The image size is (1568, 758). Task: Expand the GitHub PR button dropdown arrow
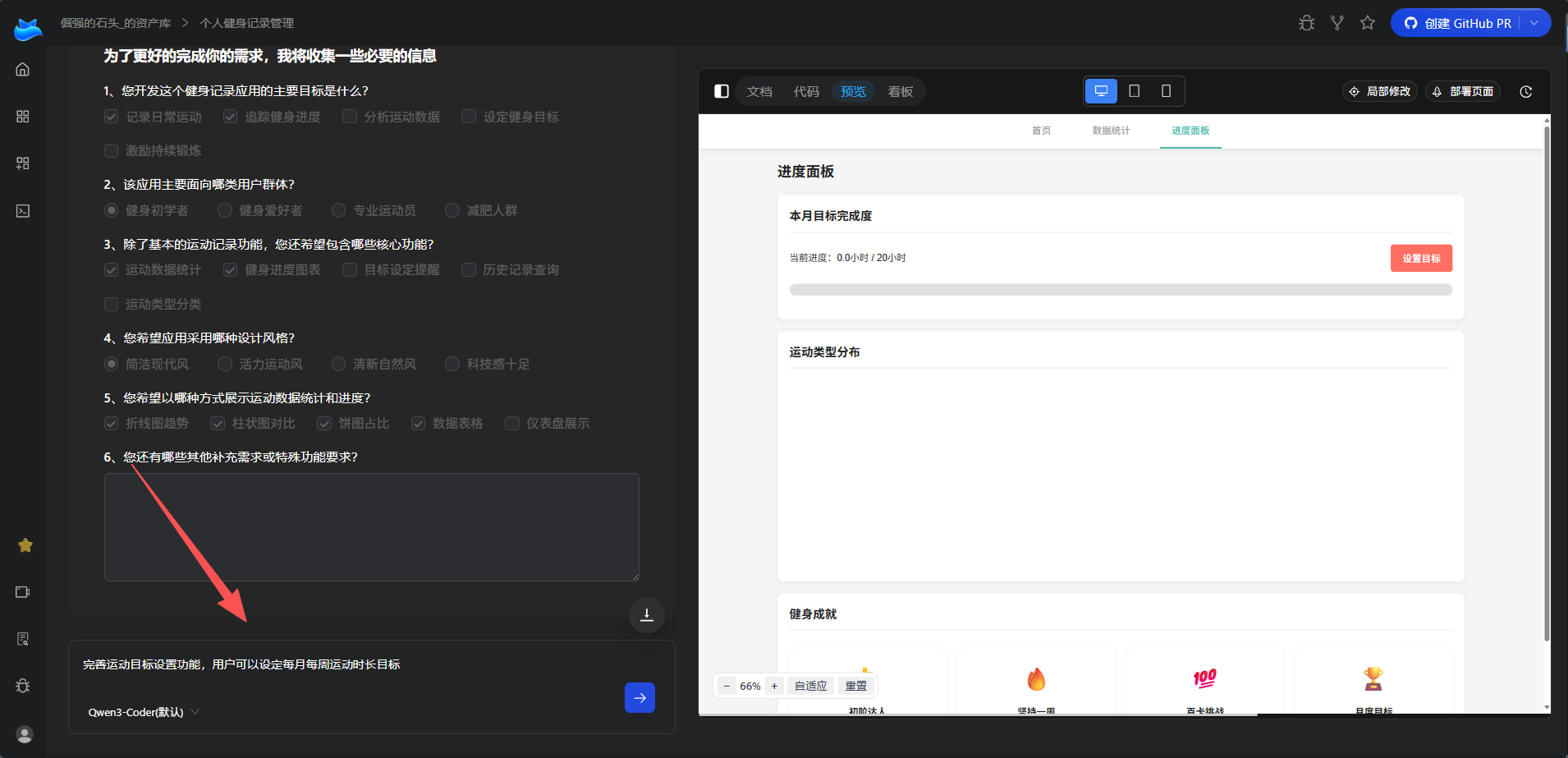1534,23
